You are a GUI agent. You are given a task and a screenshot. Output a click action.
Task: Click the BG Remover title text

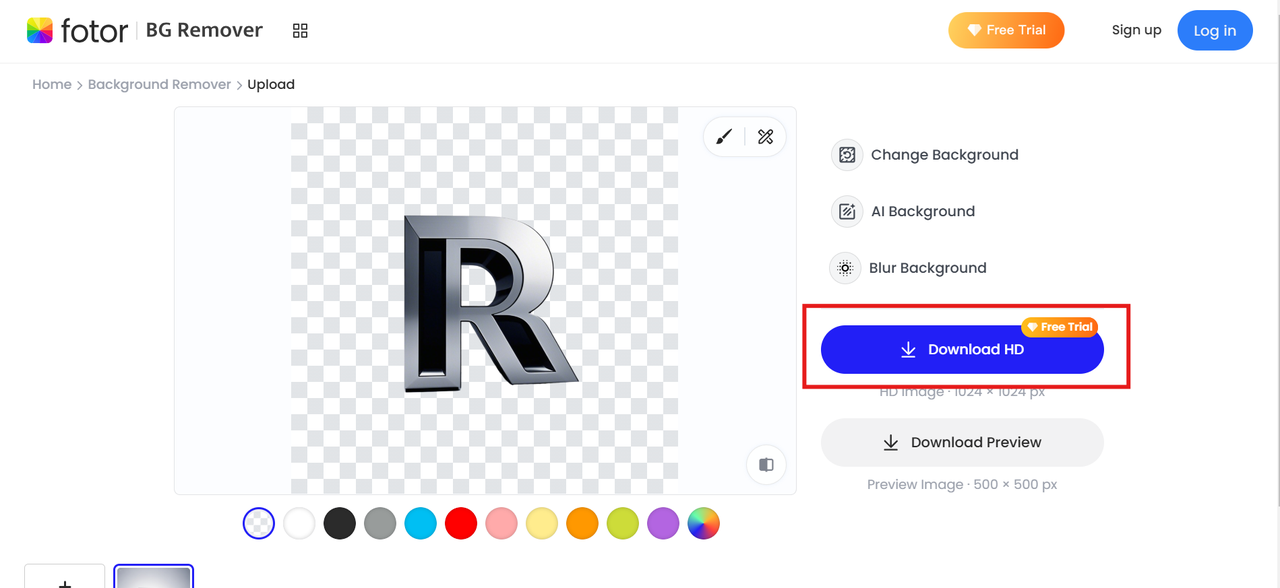coord(204,30)
